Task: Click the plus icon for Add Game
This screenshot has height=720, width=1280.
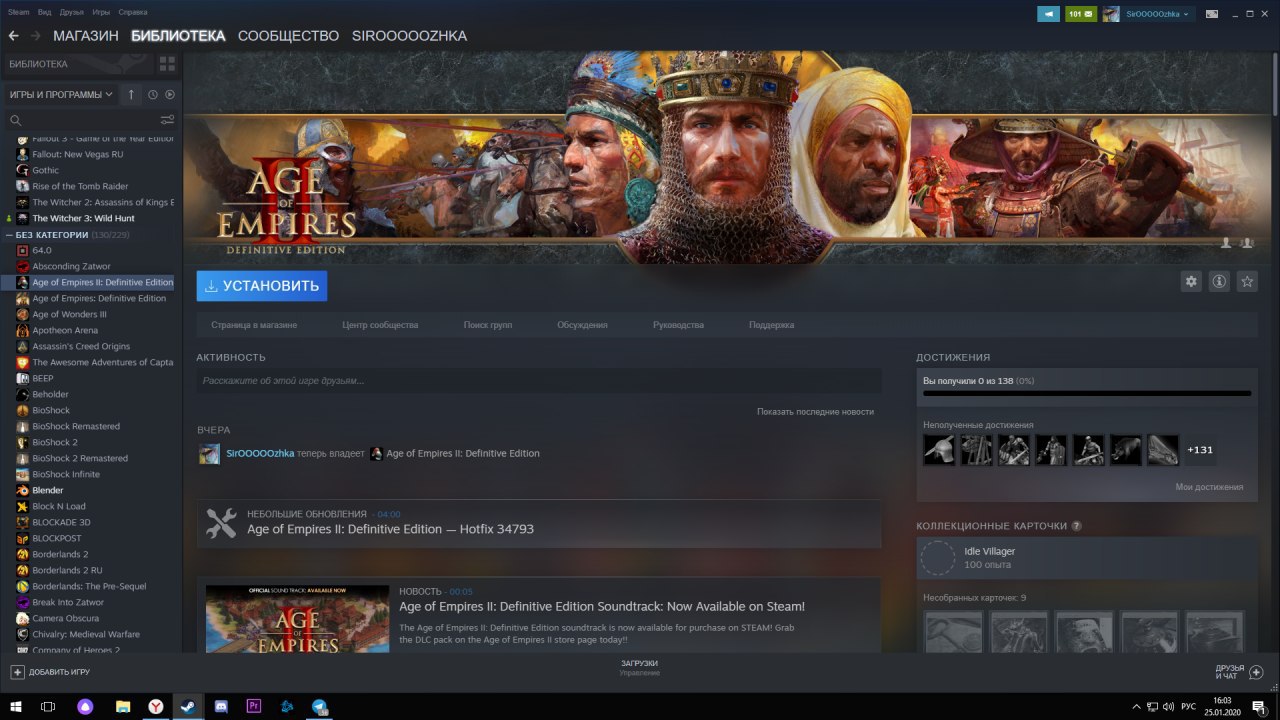Action: click(x=17, y=672)
